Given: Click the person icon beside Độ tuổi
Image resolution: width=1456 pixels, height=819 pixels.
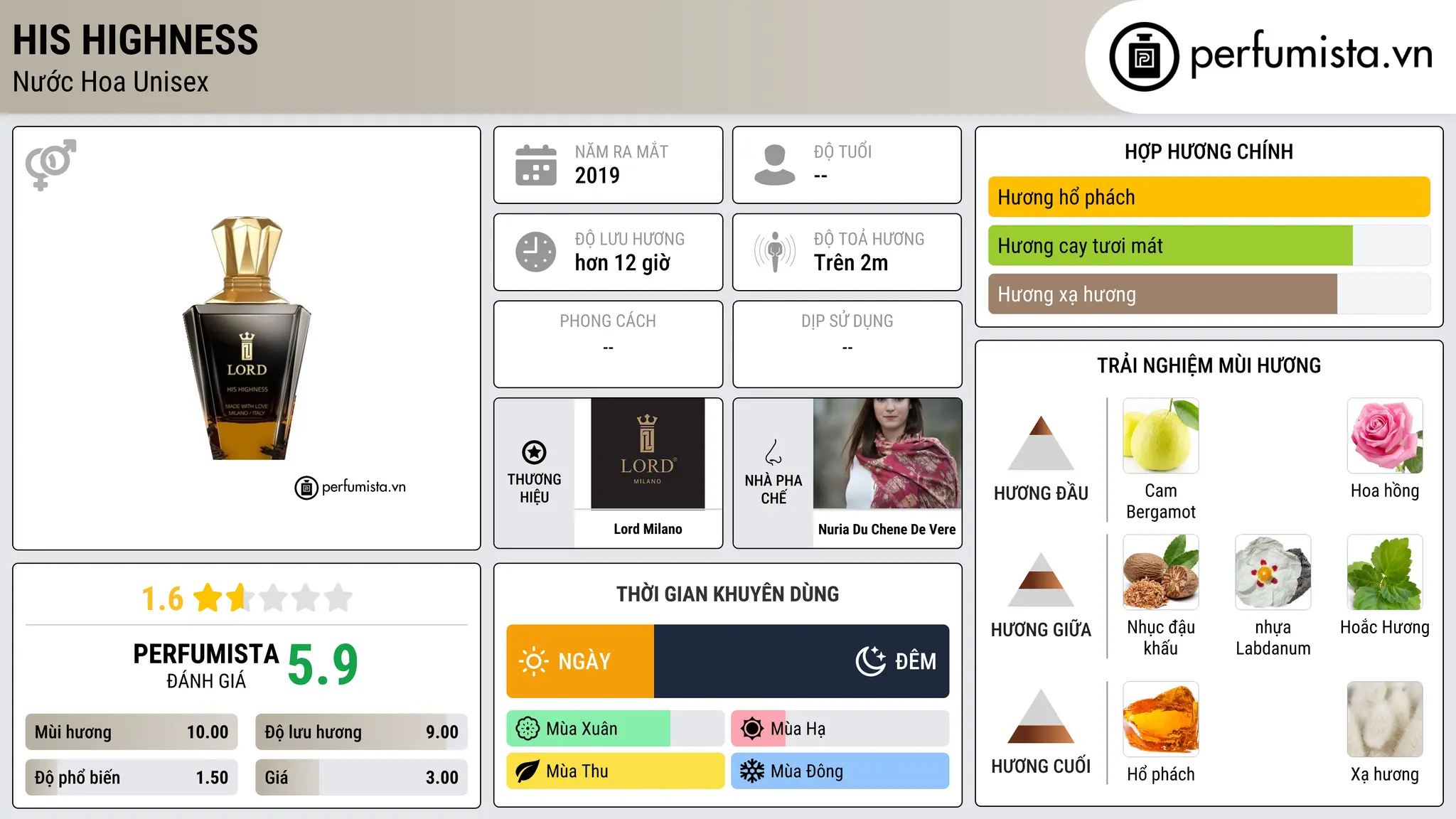Looking at the screenshot, I should [x=774, y=165].
